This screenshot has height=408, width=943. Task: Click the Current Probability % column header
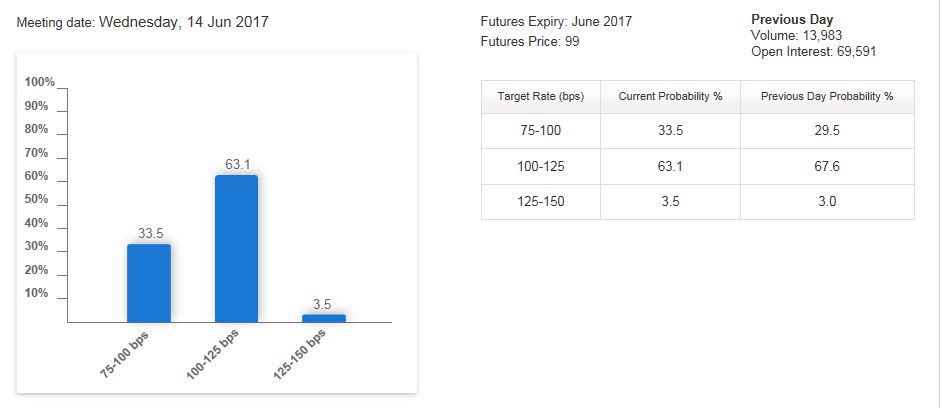(x=670, y=97)
